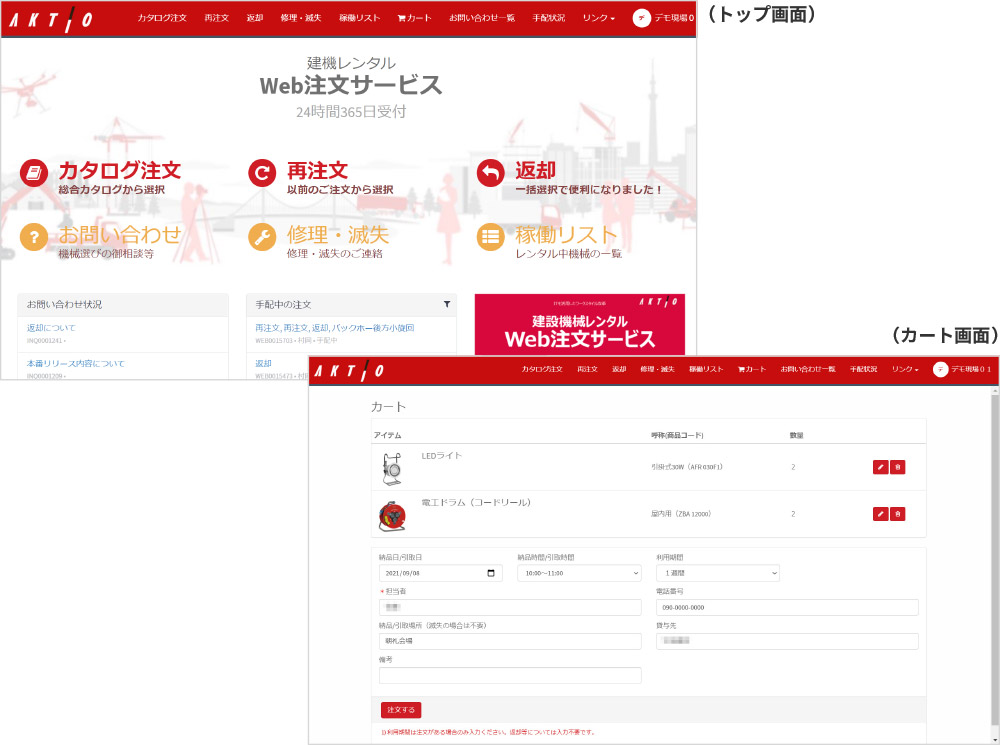Screen dimensions: 1000x745
Task: Open the calendar picker in date field
Action: pos(490,573)
